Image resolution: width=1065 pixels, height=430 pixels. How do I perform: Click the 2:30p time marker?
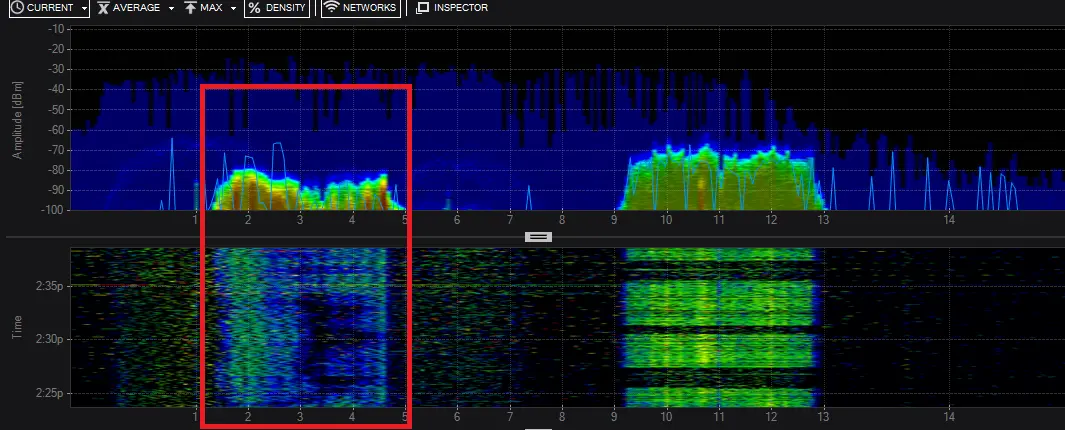(x=49, y=339)
